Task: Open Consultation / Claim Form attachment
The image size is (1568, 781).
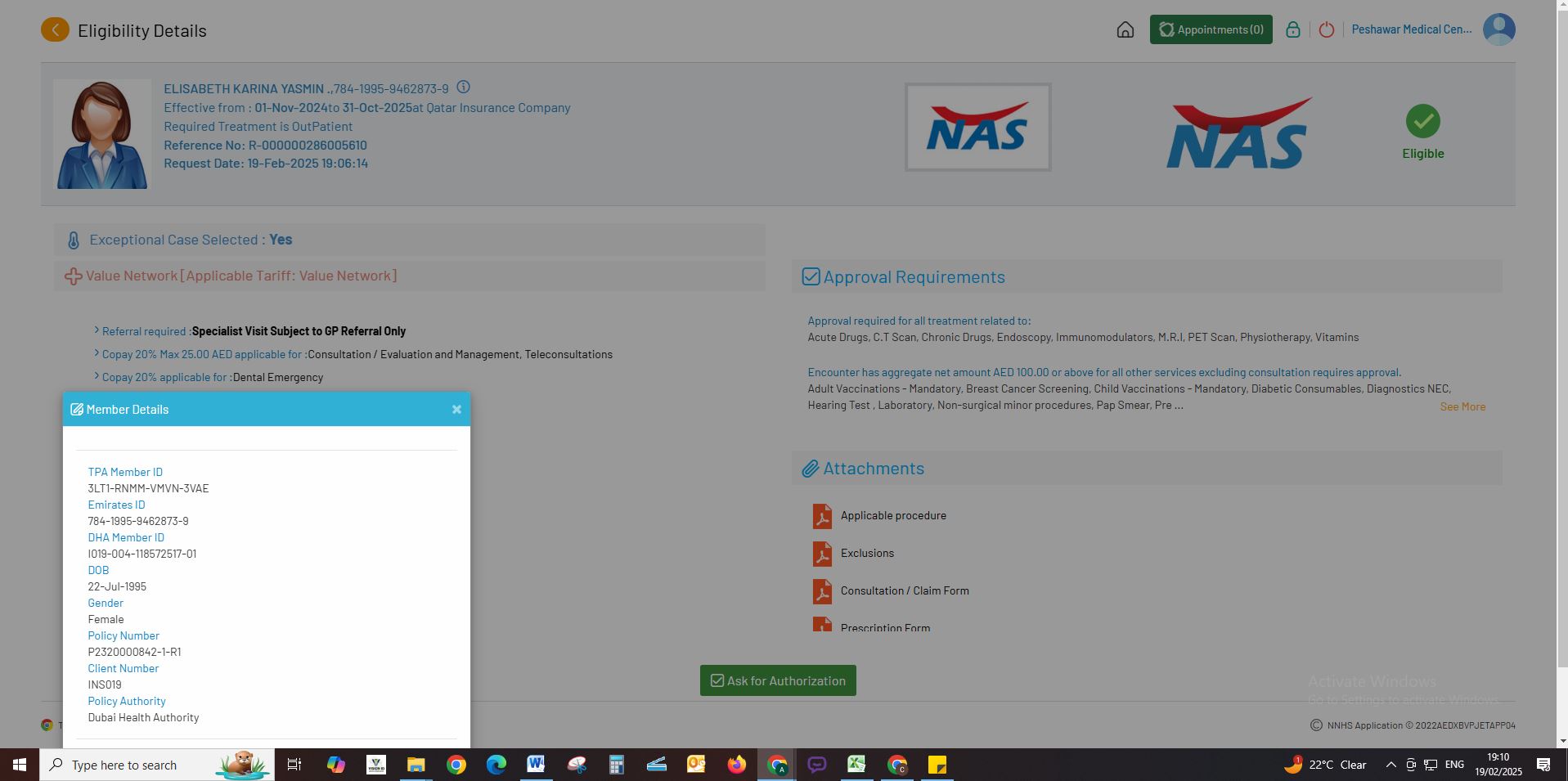Action: [904, 590]
